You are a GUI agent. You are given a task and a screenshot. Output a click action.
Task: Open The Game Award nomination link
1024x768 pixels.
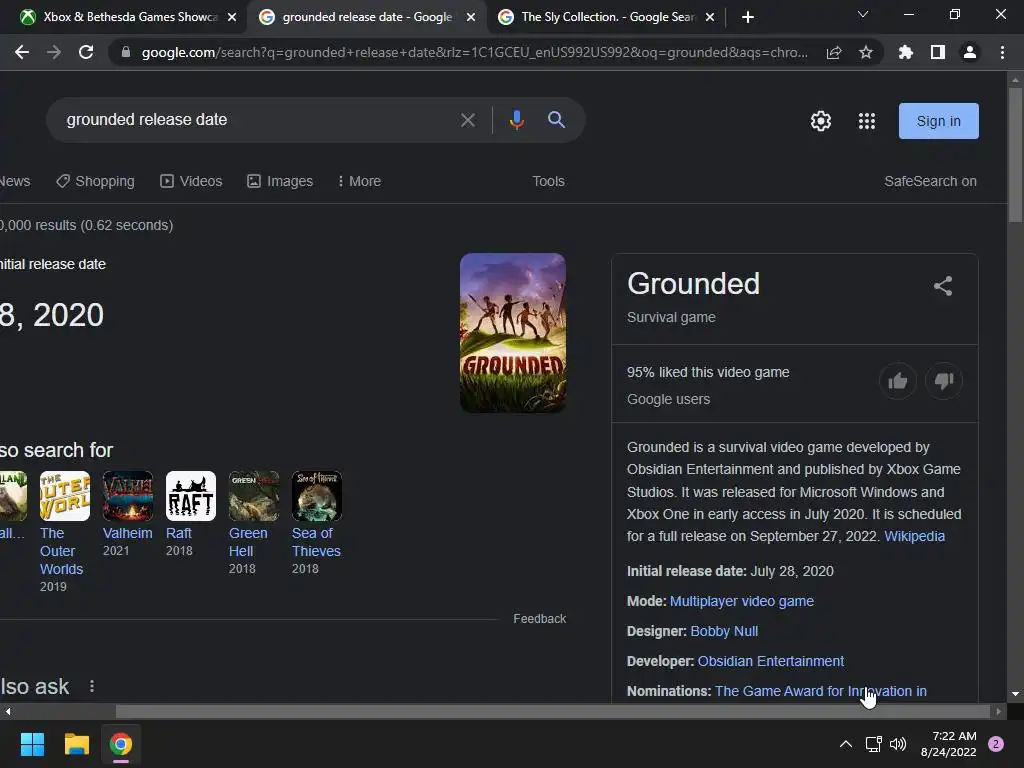tap(821, 691)
